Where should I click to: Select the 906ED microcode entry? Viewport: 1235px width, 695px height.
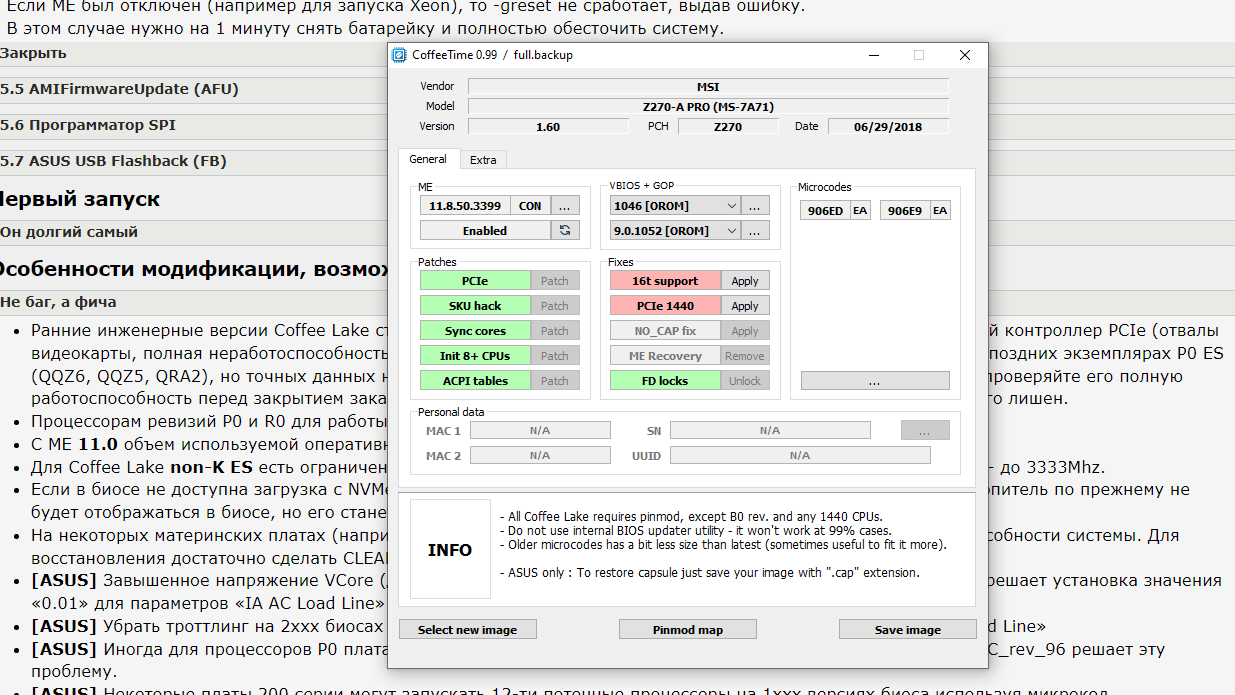(x=825, y=210)
